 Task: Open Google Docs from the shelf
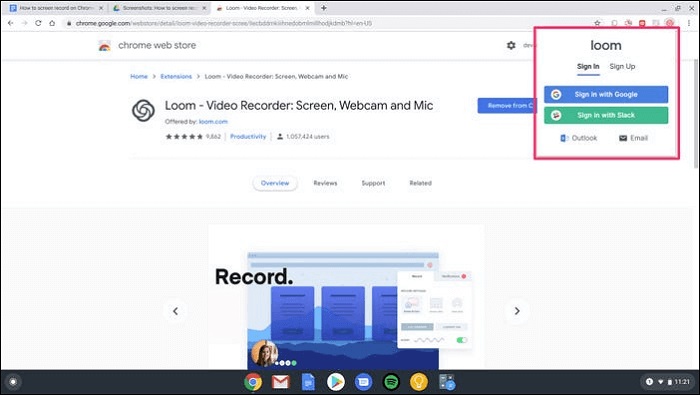coord(308,382)
